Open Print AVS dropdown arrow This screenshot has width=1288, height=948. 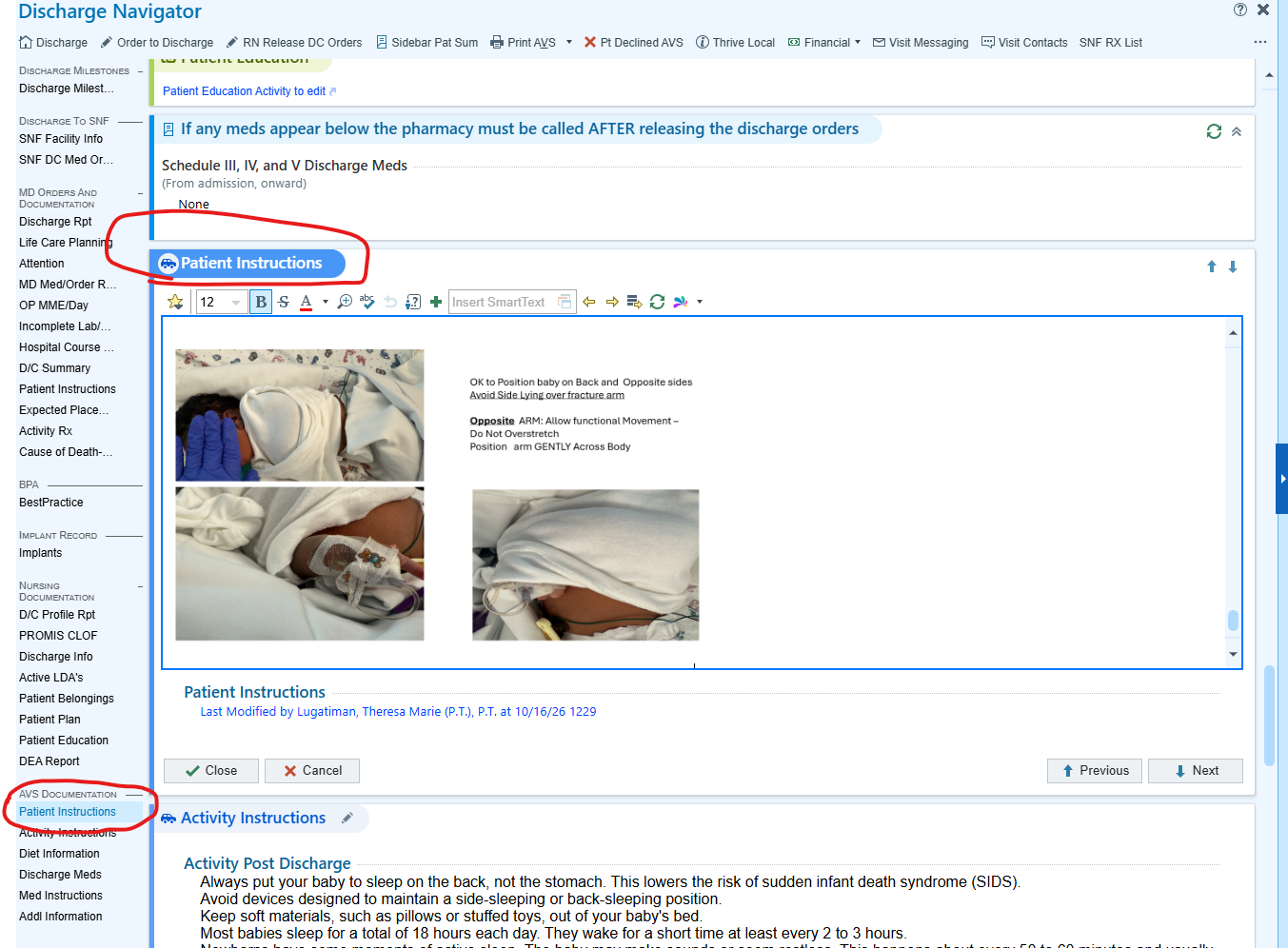(569, 42)
